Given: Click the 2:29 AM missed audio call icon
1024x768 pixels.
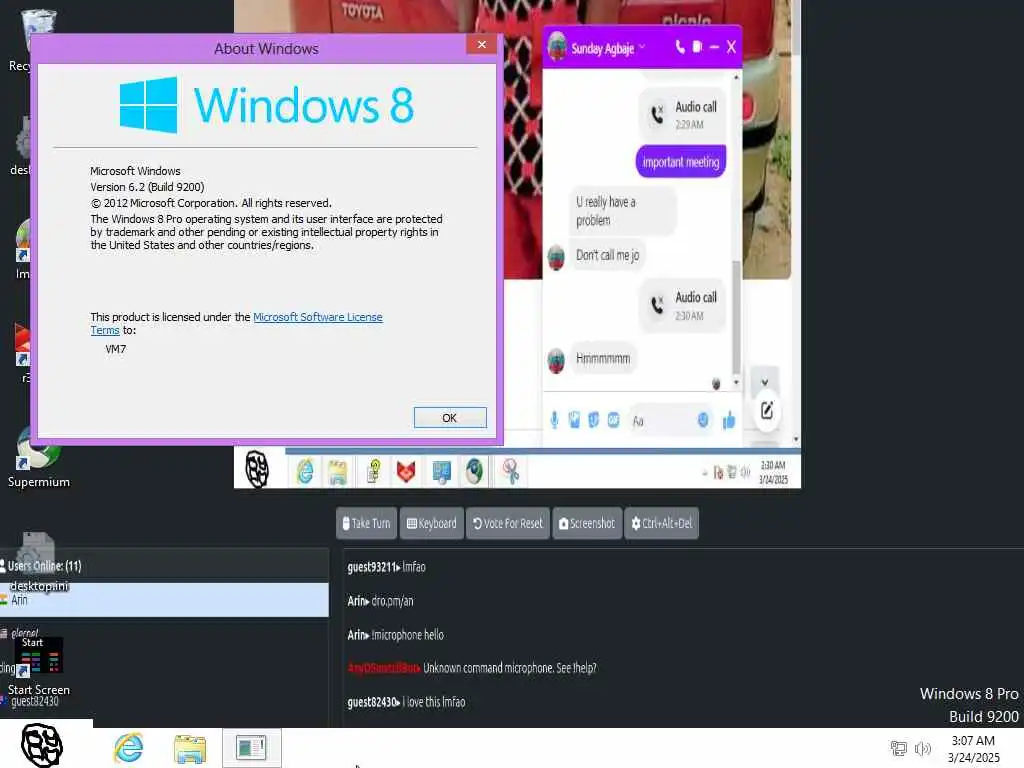Looking at the screenshot, I should [657, 114].
